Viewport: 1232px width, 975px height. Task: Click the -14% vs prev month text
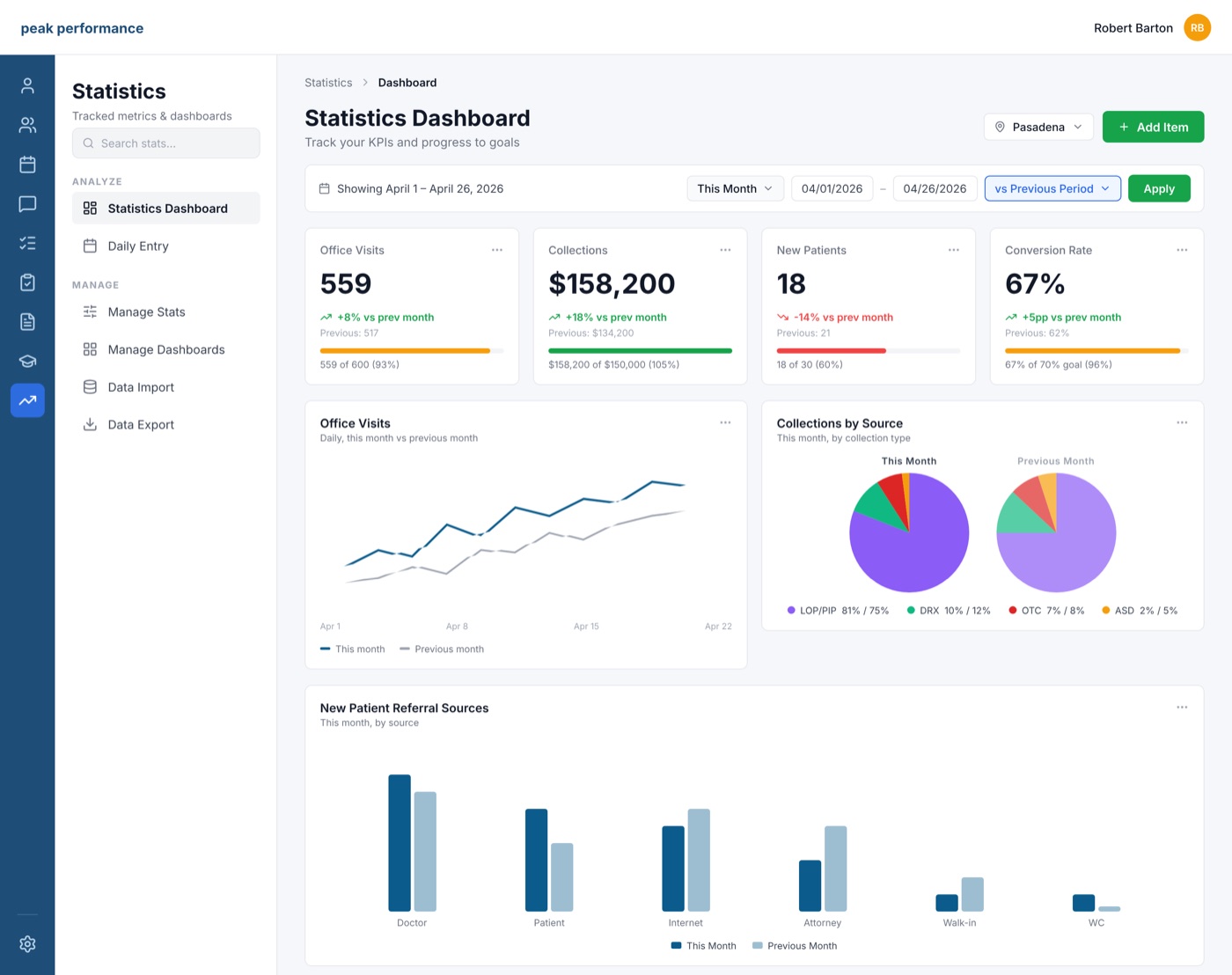[843, 318]
